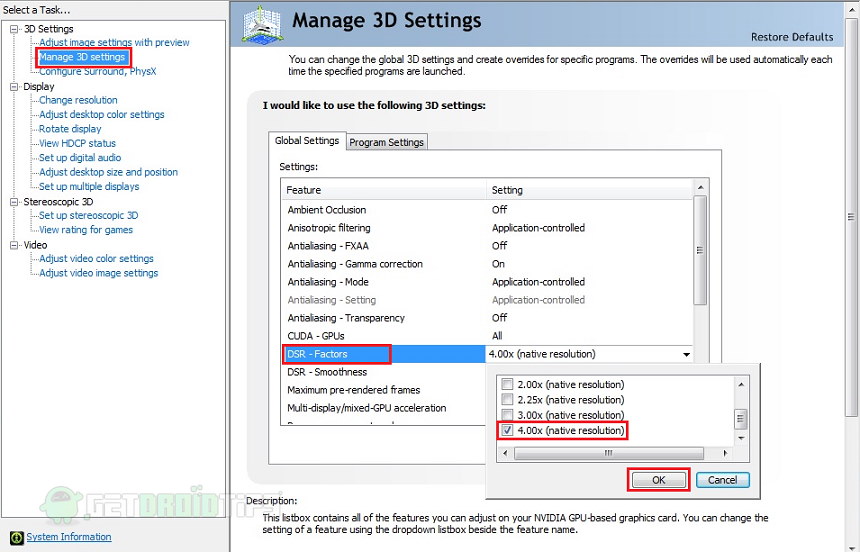
Task: Click the horizontal scrollbar thumb in DSR popup
Action: [x=609, y=453]
